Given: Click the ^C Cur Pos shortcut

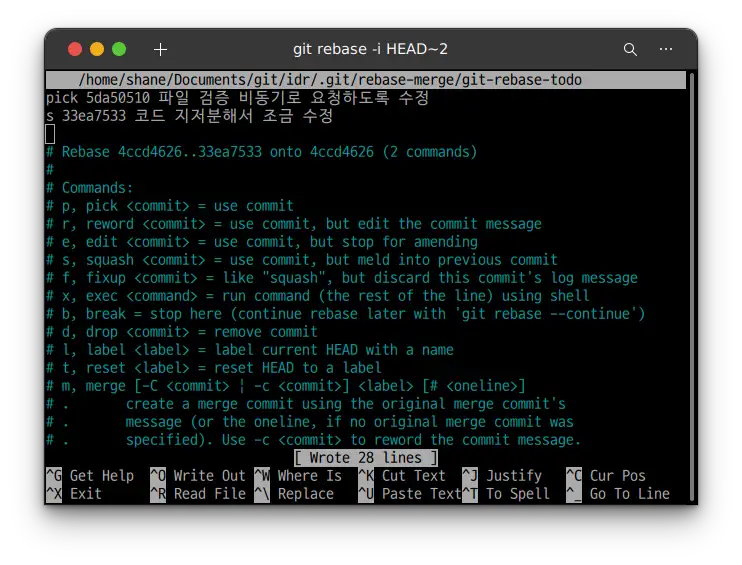Looking at the screenshot, I should point(606,476).
